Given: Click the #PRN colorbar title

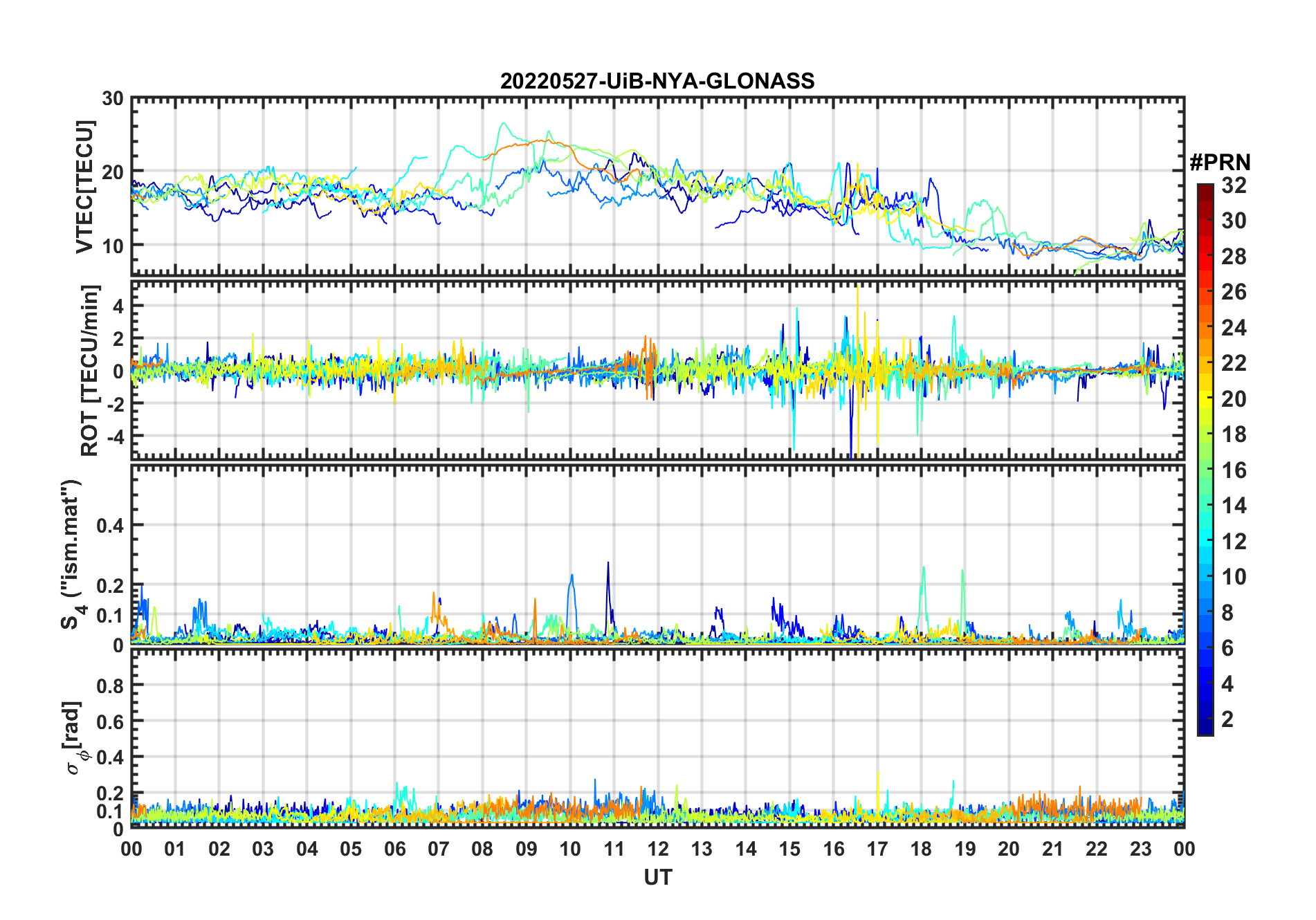Looking at the screenshot, I should [x=1220, y=163].
